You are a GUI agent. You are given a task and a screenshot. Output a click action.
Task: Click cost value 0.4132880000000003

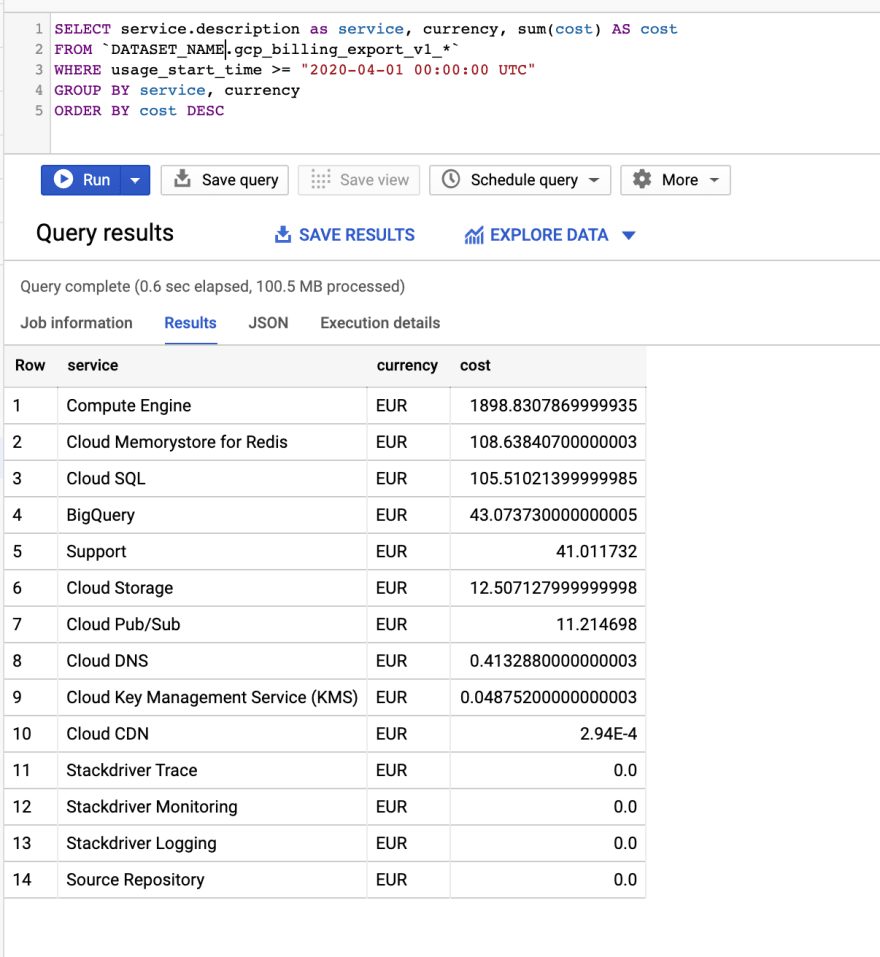tap(553, 661)
